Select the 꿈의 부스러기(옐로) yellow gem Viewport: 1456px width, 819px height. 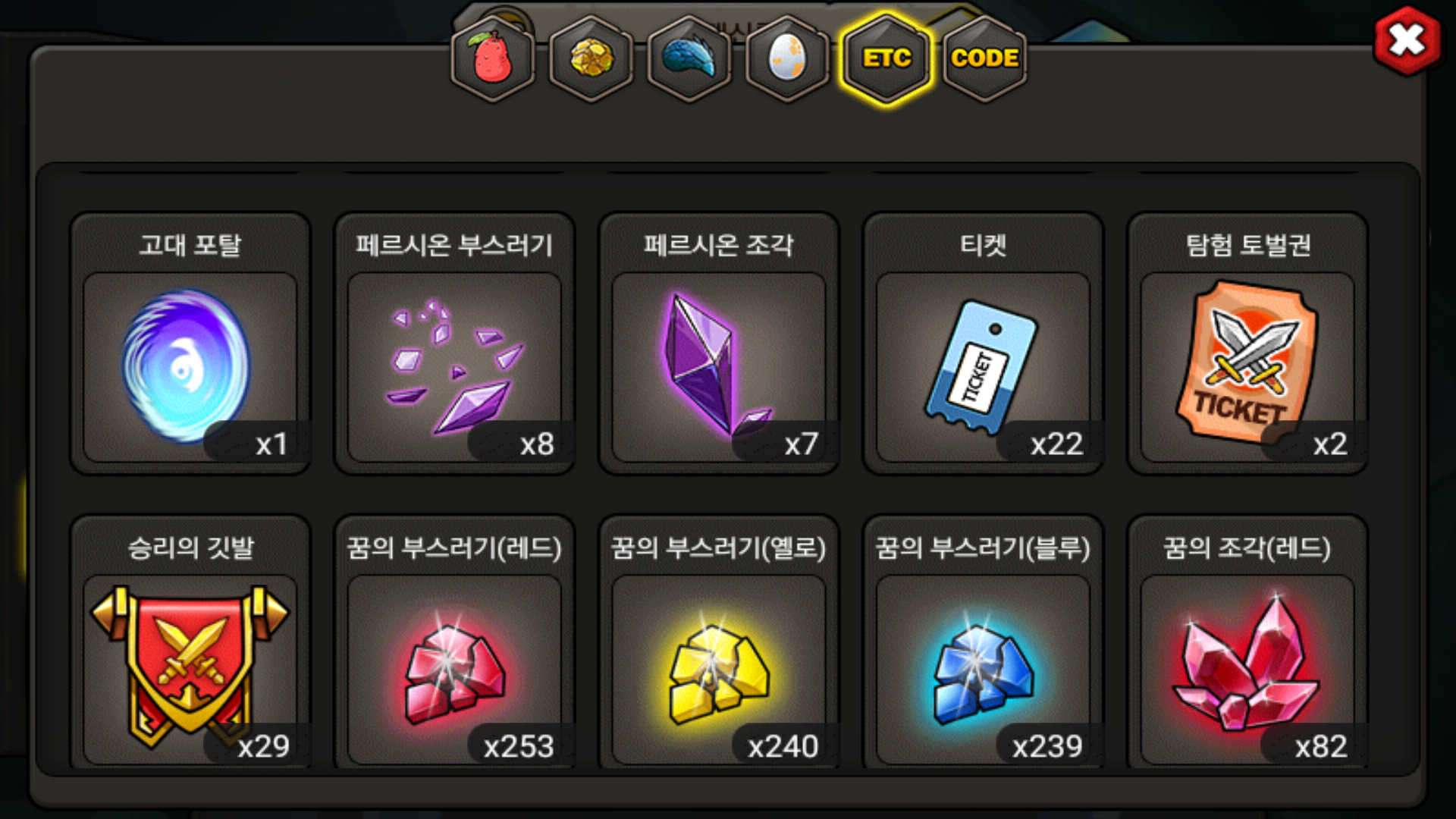[x=718, y=670]
